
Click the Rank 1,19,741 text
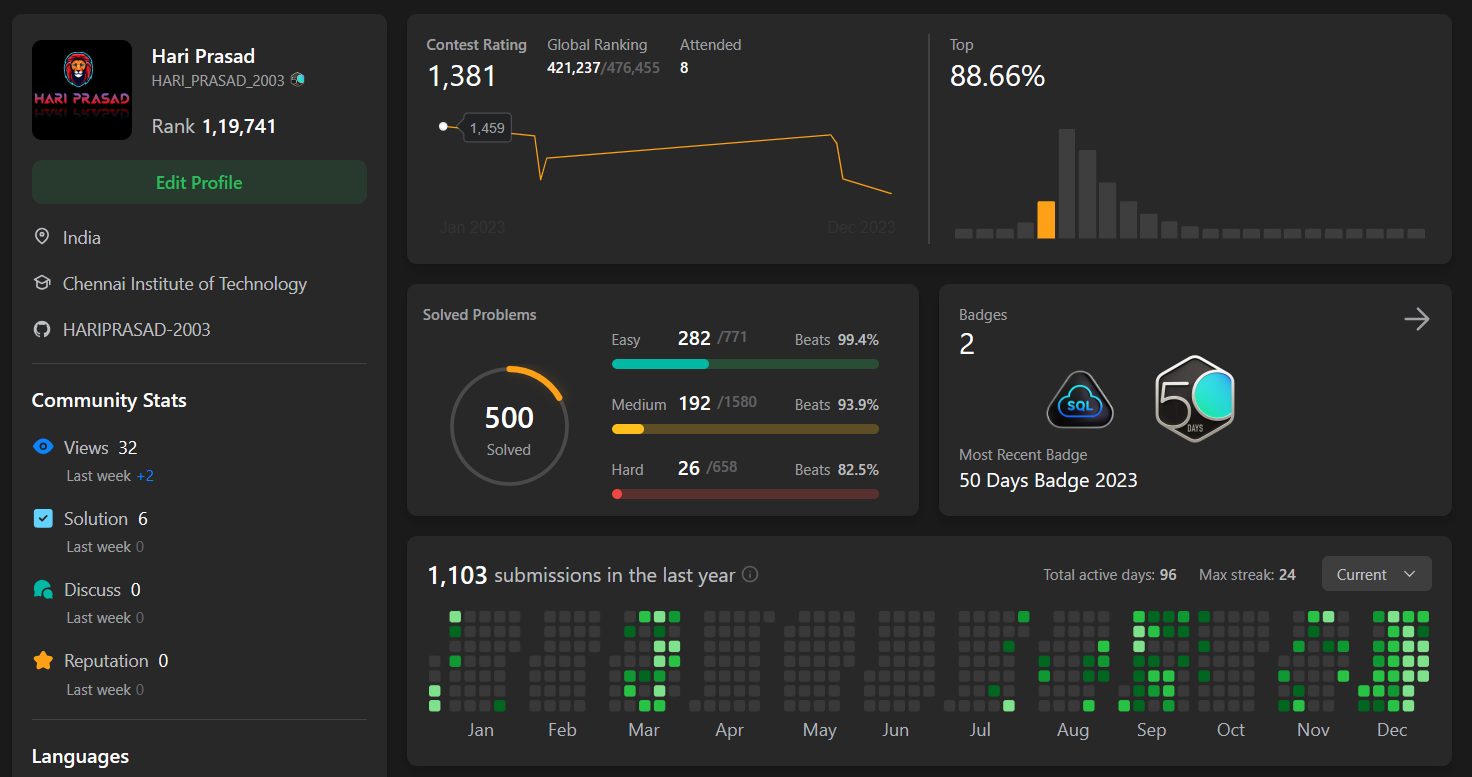[x=214, y=127]
